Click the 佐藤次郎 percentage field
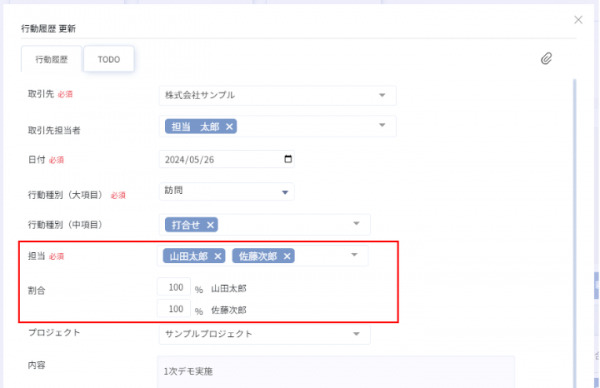Image resolution: width=600 pixels, height=388 pixels. (x=174, y=308)
